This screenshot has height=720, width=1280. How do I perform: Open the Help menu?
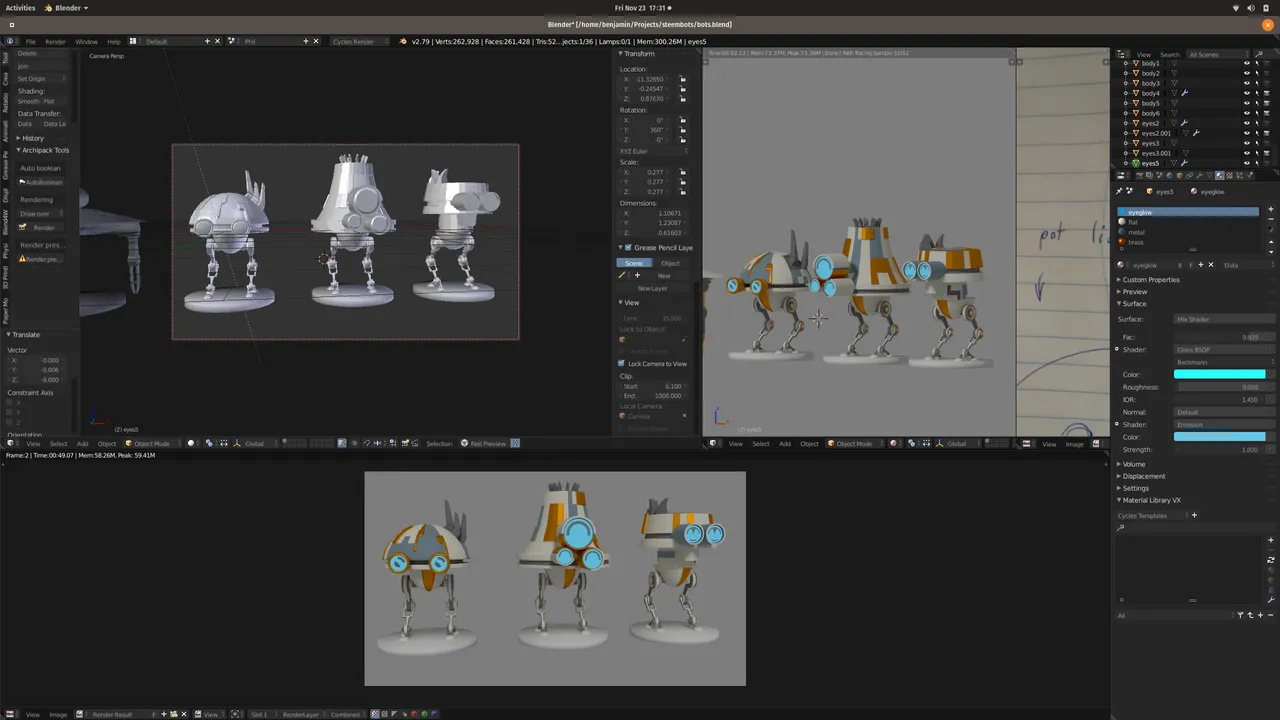tap(114, 41)
